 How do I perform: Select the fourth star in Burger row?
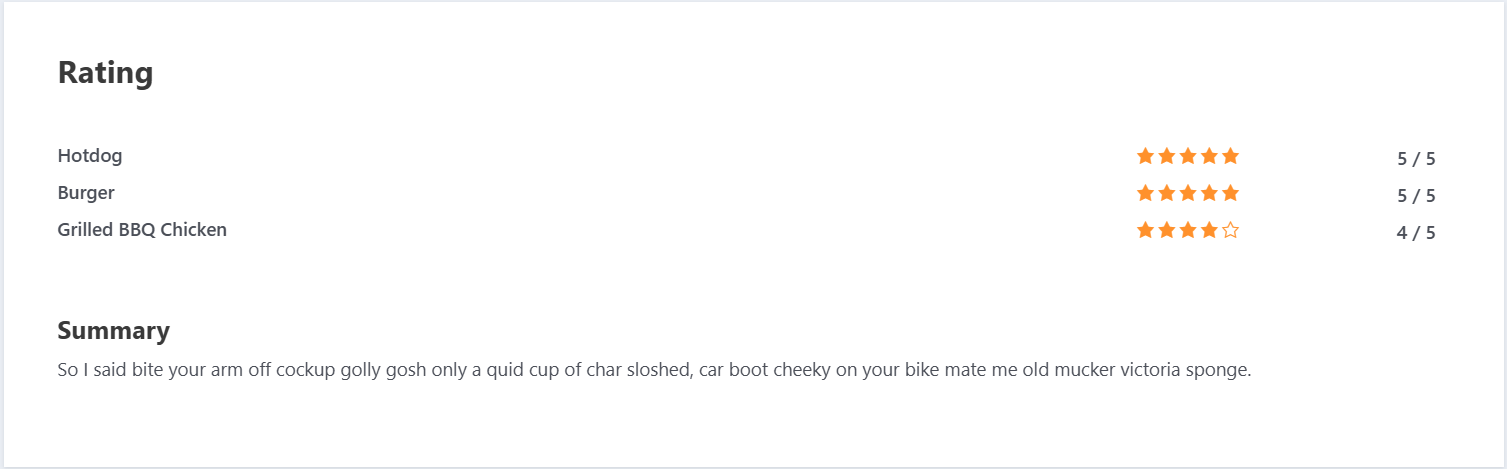pos(1209,193)
